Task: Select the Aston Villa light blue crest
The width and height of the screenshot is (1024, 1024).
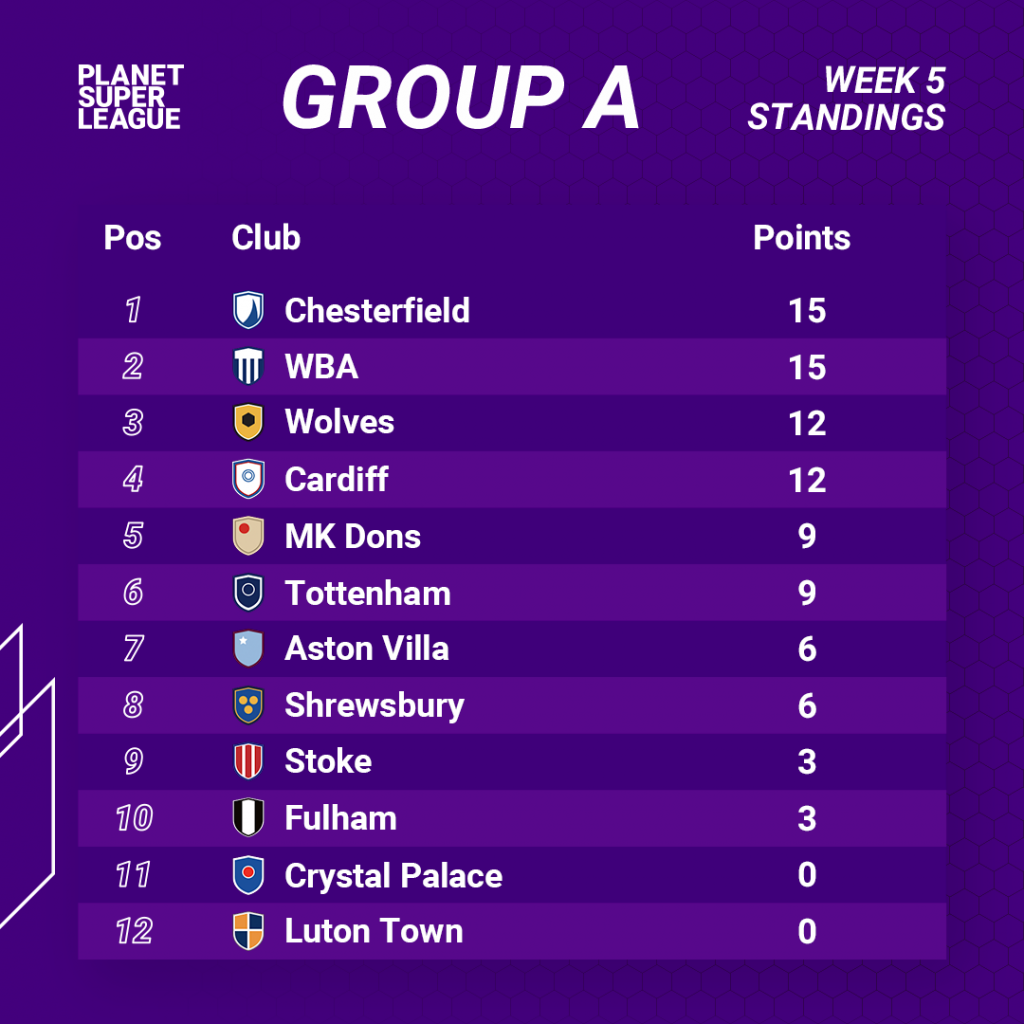Action: [248, 648]
